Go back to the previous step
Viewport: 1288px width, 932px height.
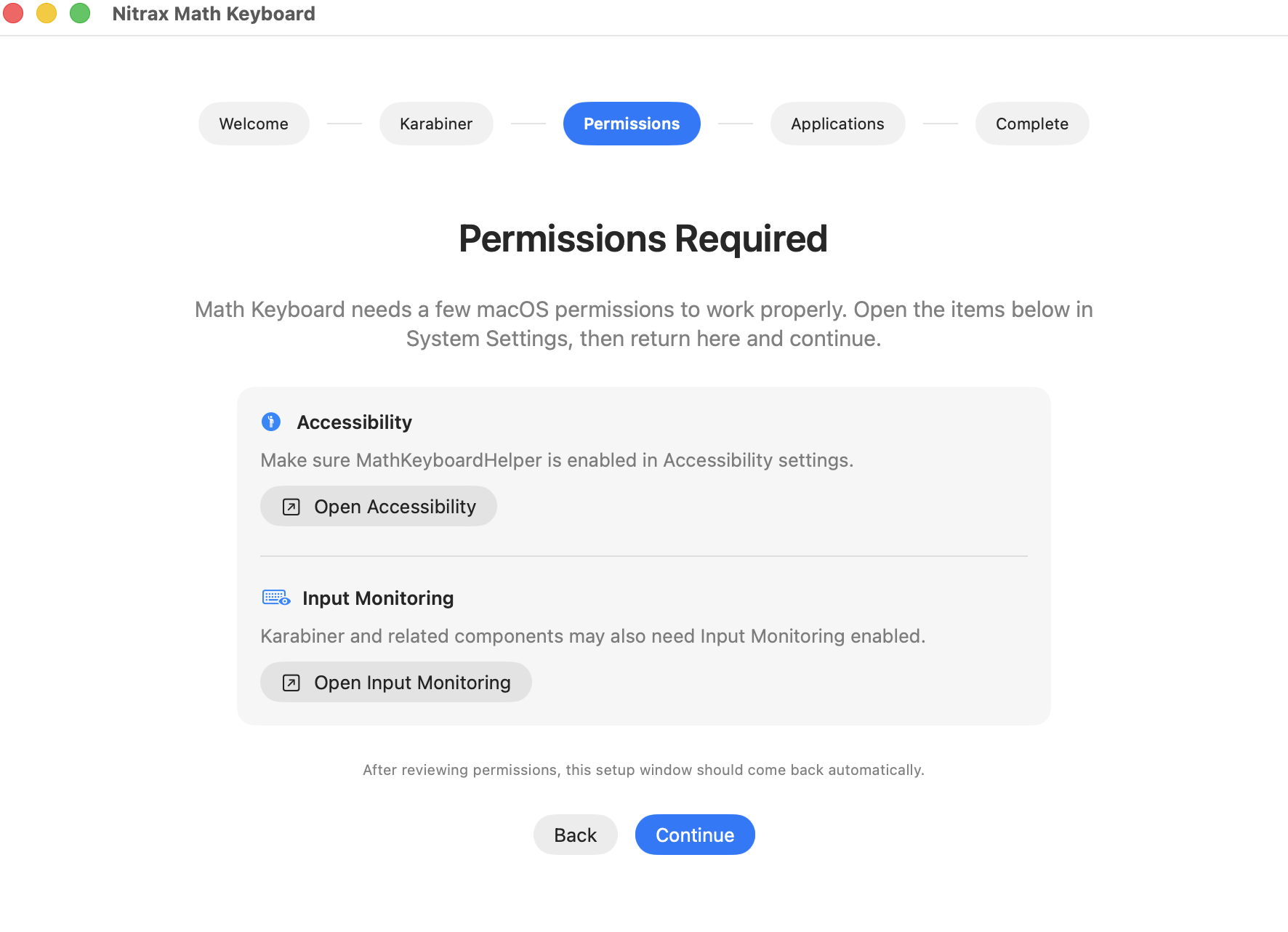click(x=575, y=835)
